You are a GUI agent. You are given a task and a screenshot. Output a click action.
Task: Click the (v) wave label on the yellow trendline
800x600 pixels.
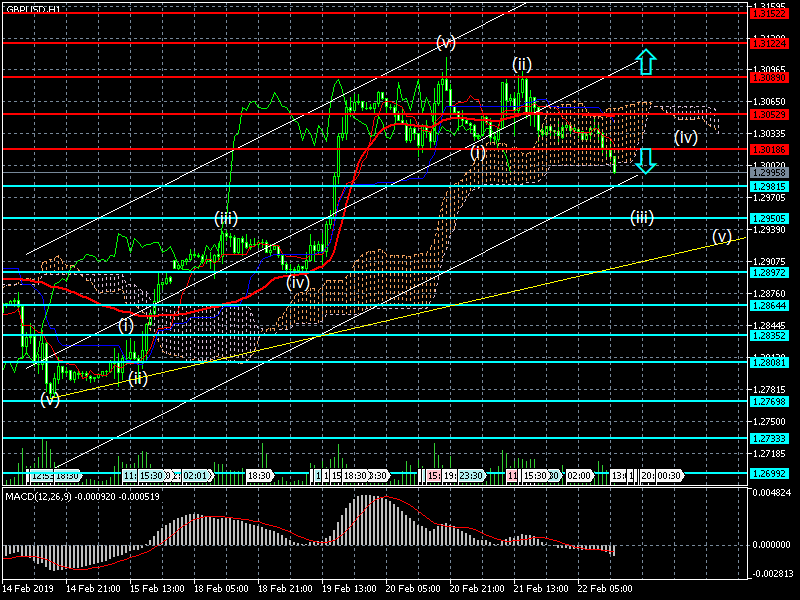pyautogui.click(x=722, y=236)
